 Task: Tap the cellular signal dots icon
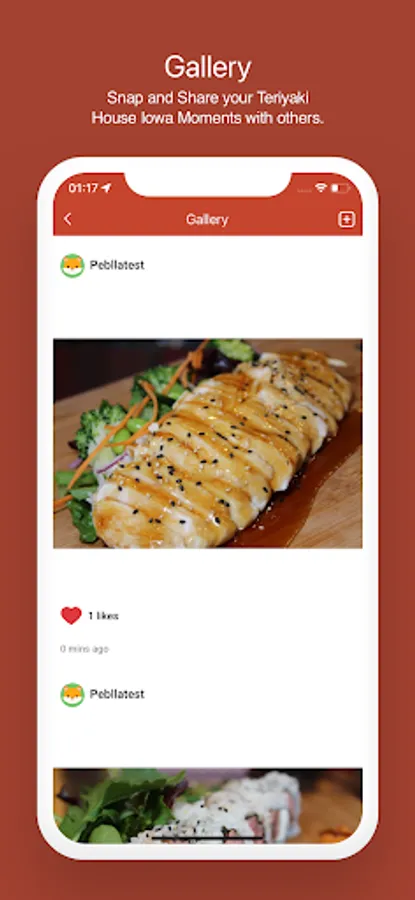[305, 190]
